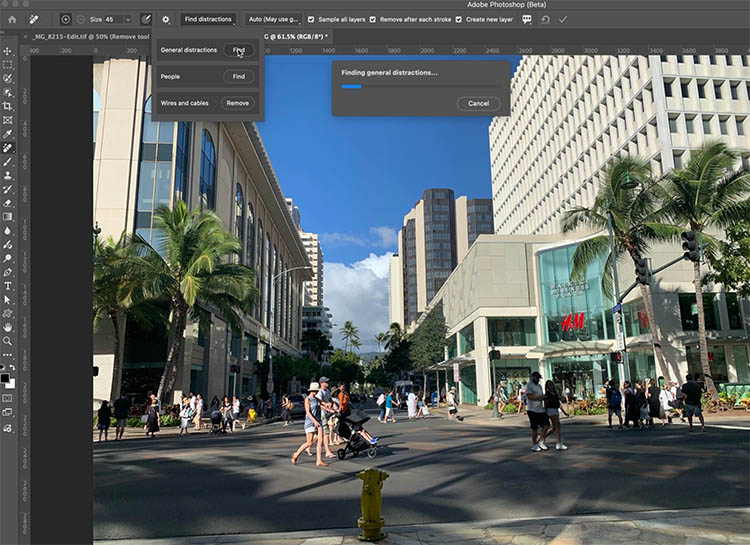Viewport: 750px width, 545px height.
Task: Select the Path Selection tool
Action: (x=7, y=300)
